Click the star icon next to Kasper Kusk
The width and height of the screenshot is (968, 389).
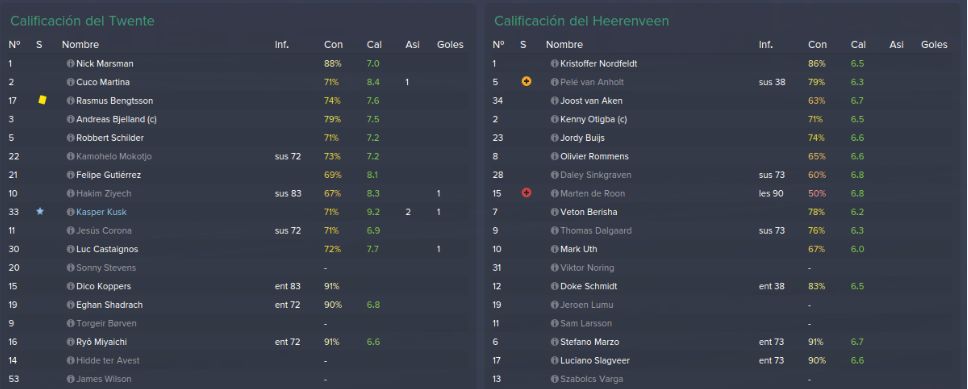tap(40, 211)
